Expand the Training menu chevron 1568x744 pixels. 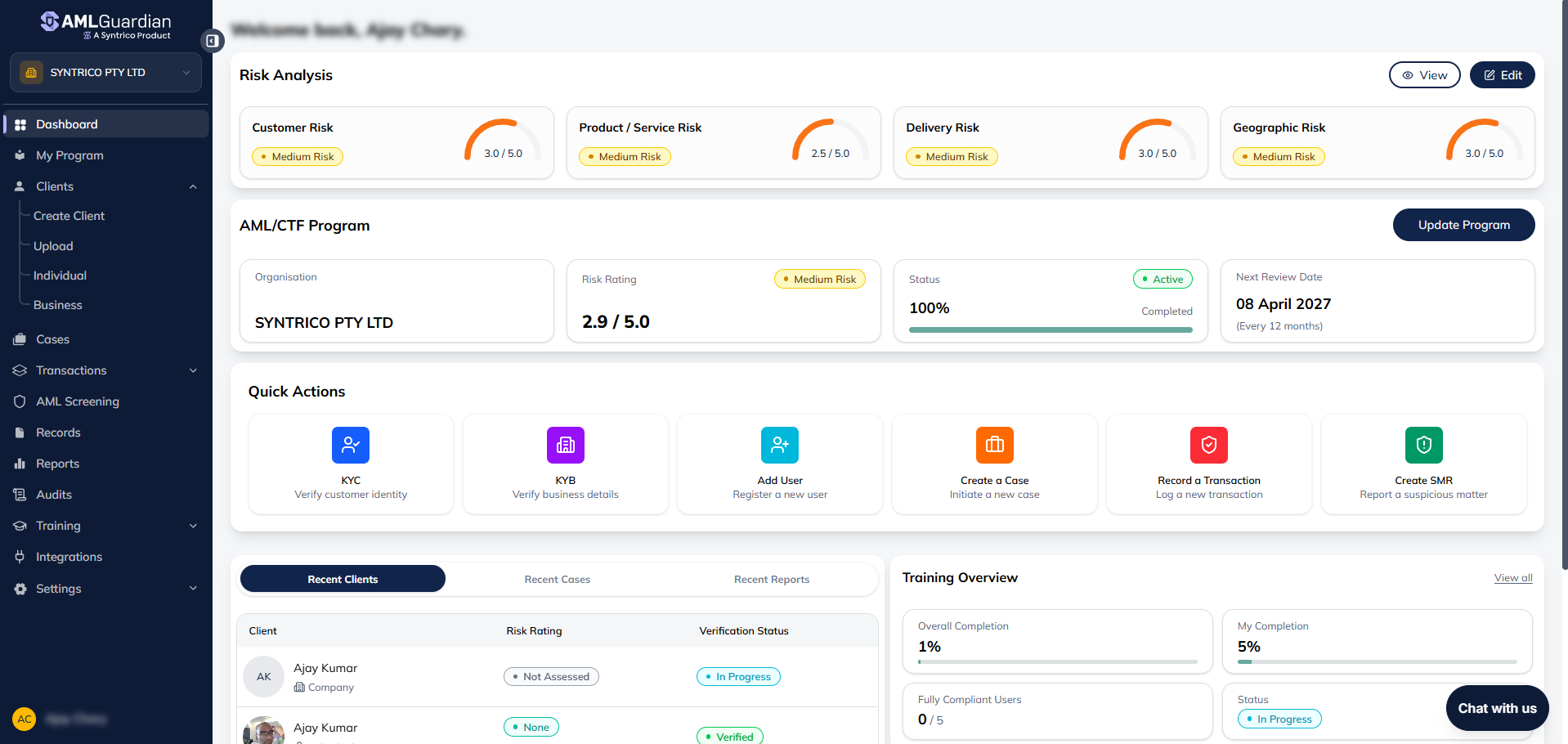193,526
